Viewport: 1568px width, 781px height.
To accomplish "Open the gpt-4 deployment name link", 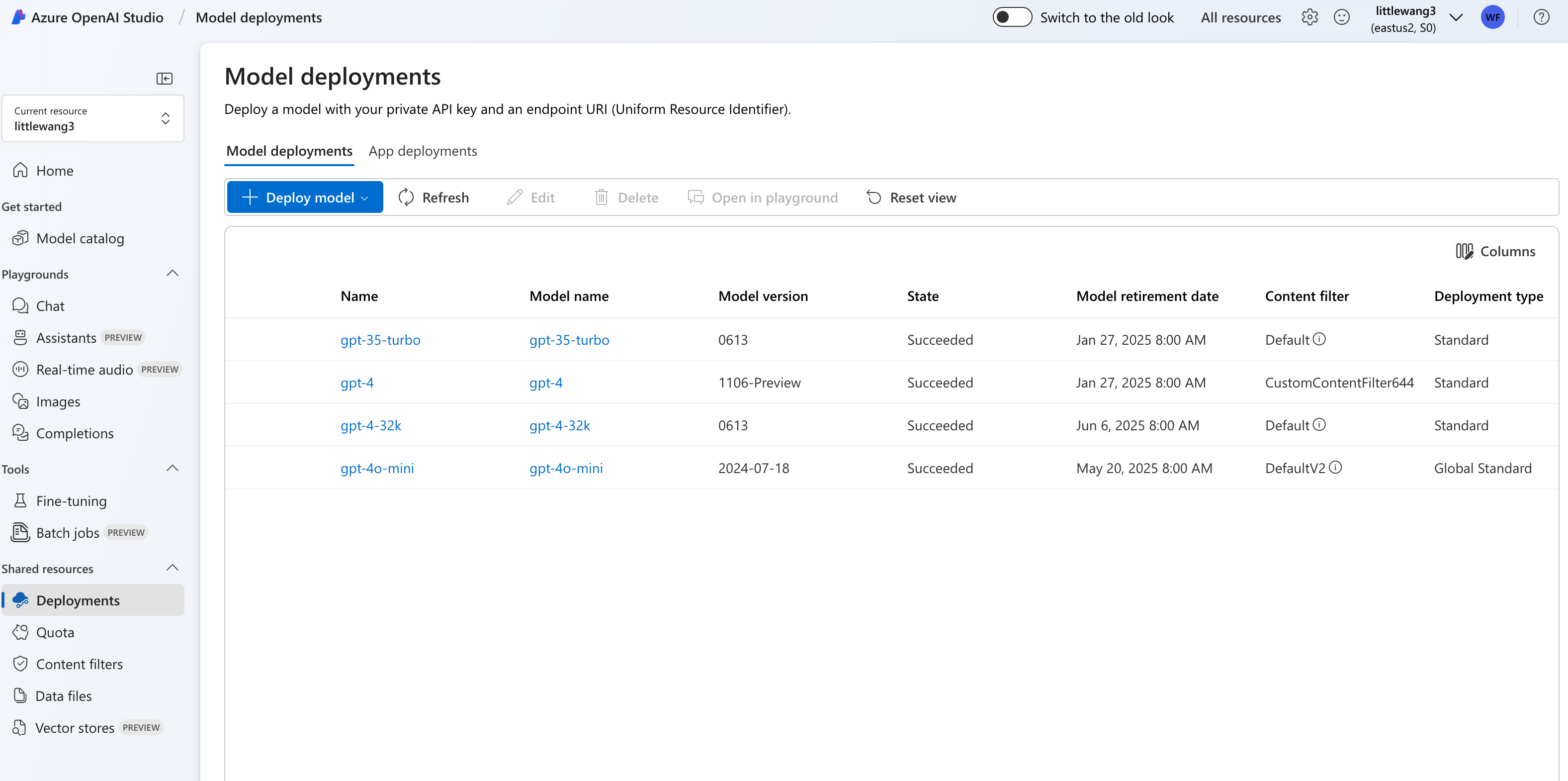I will (x=357, y=383).
